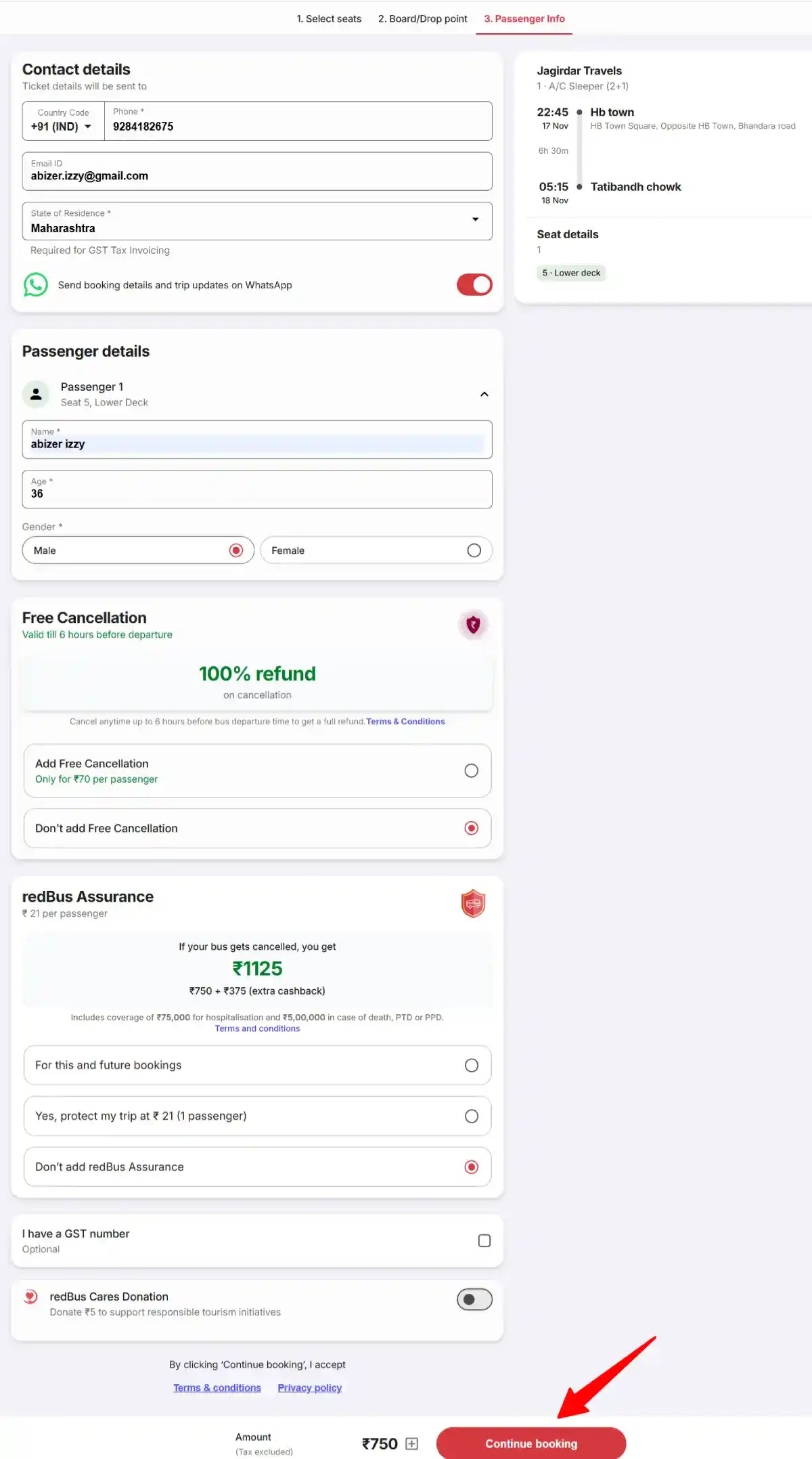Click the WhatsApp icon beside trip updates
This screenshot has width=812, height=1459.
(36, 284)
